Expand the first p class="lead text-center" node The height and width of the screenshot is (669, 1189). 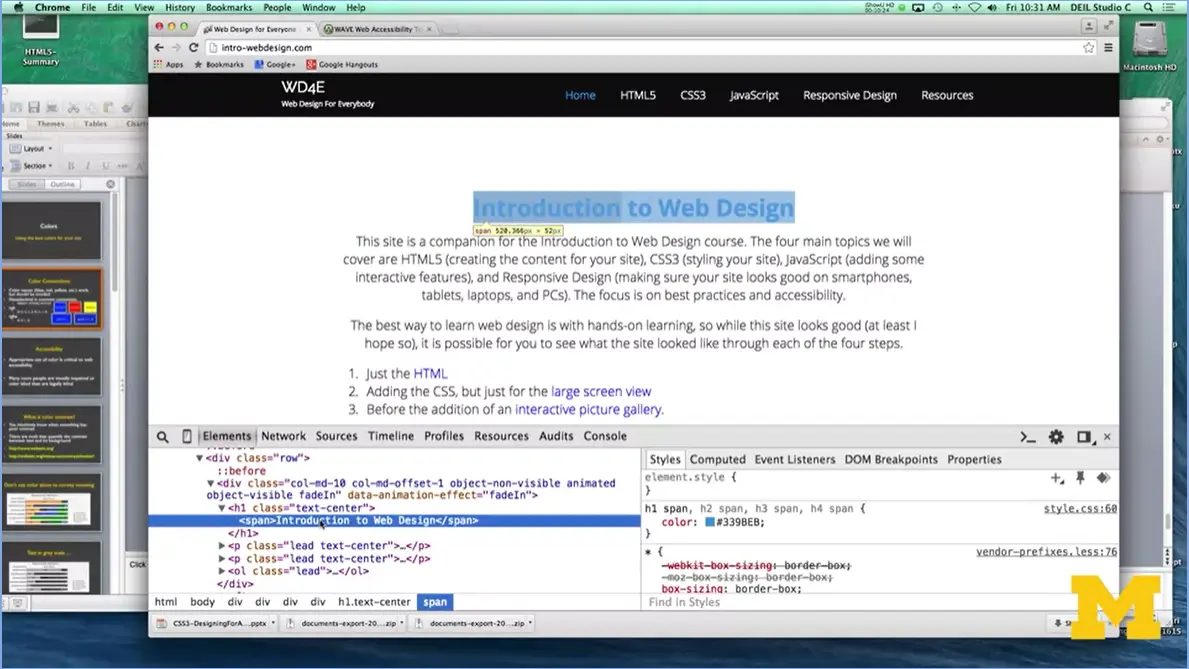click(x=221, y=546)
